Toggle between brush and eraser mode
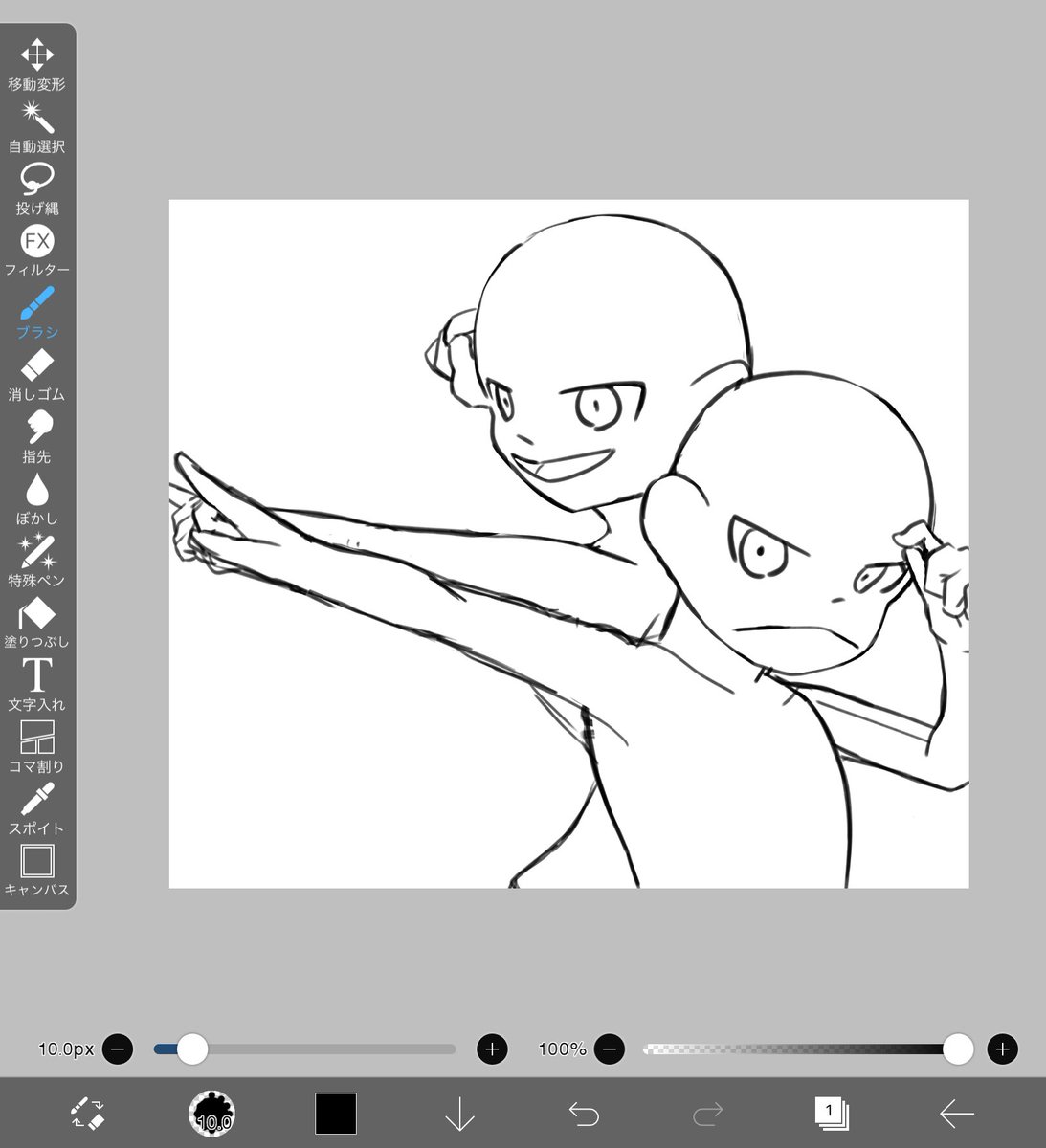1046x1148 pixels. coord(88,1115)
